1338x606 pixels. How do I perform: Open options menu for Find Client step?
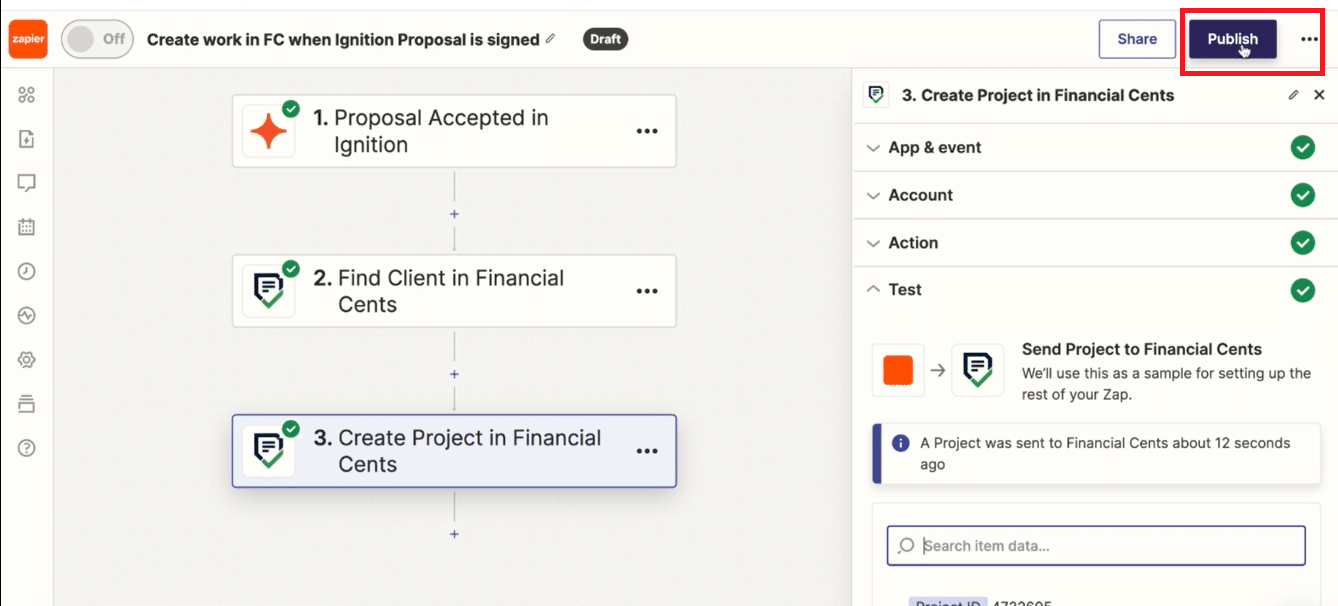[647, 291]
